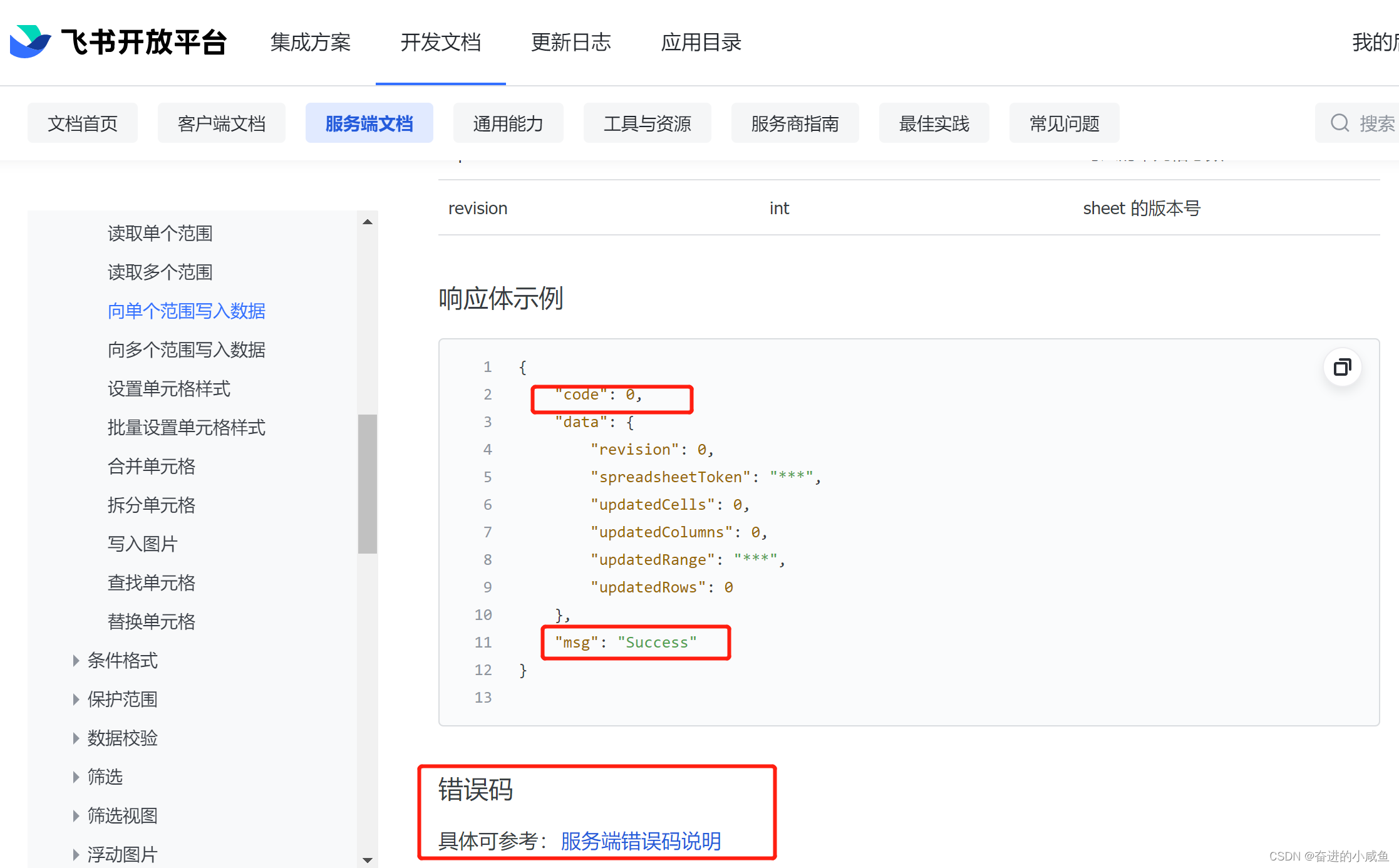Viewport: 1399px width, 868px height.
Task: Click the sidebar scroll-down arrow
Action: [x=368, y=860]
